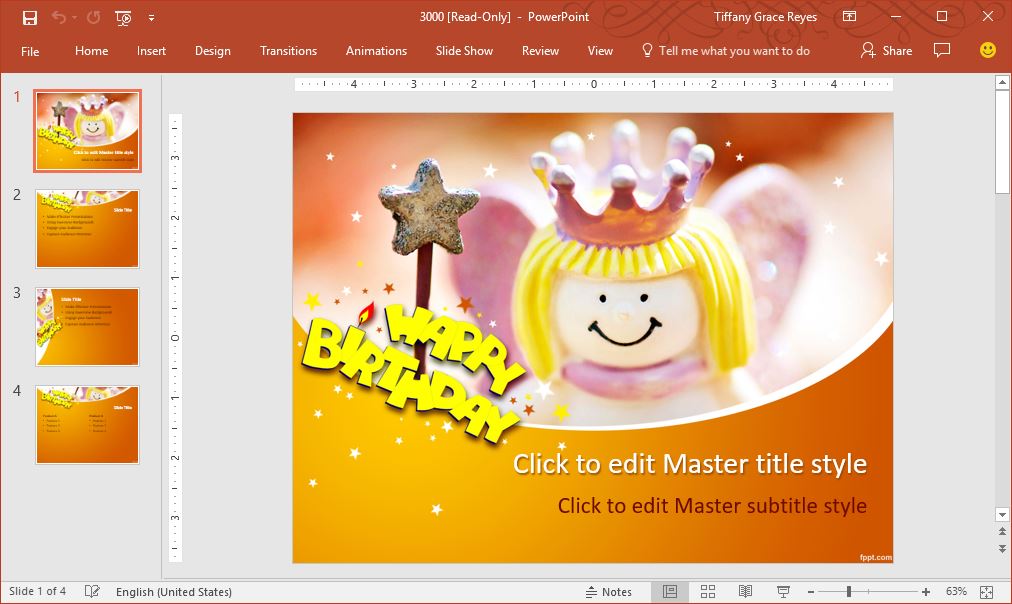1012x604 pixels.
Task: Switch to the Home tab
Action: (91, 51)
